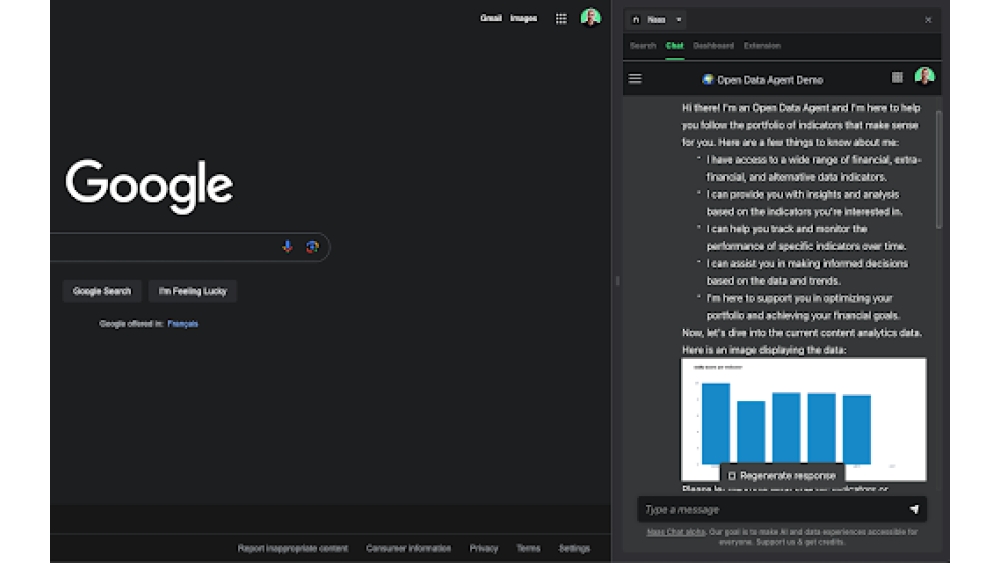Open the Extension tab
1000x563 pixels.
[x=761, y=46]
